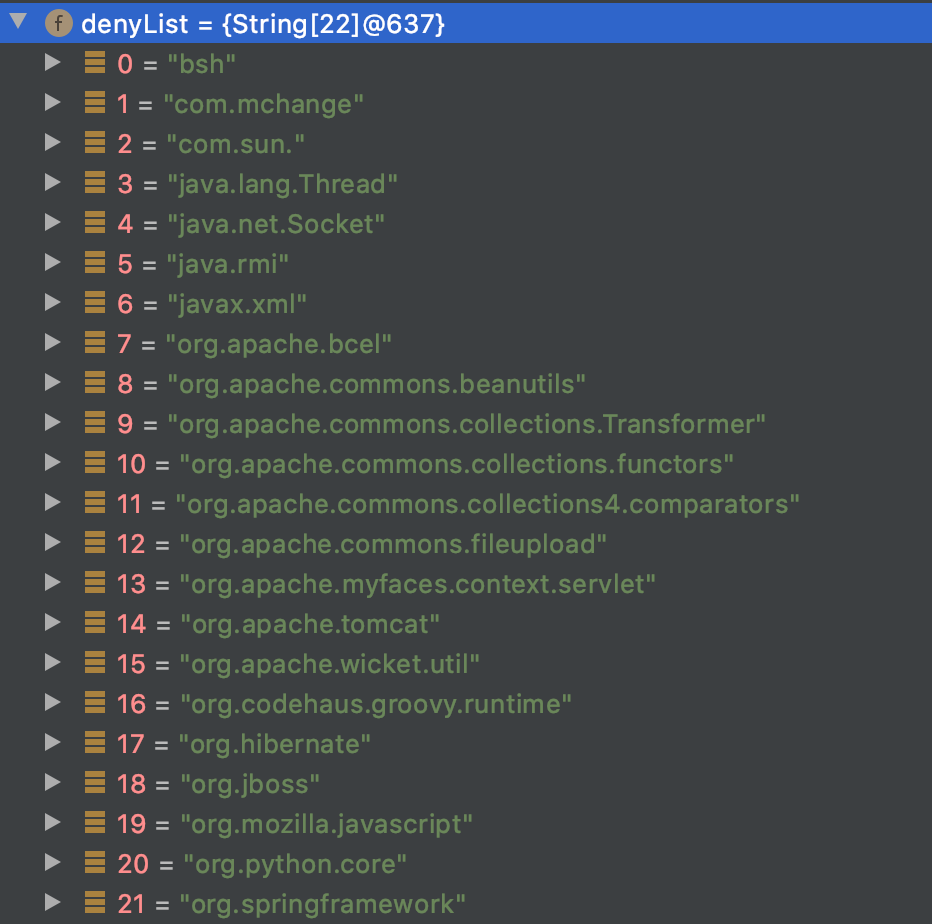Screen dimensions: 932x924
Task: Select the "org.apache.commons.beanutils" entry
Action: [376, 384]
